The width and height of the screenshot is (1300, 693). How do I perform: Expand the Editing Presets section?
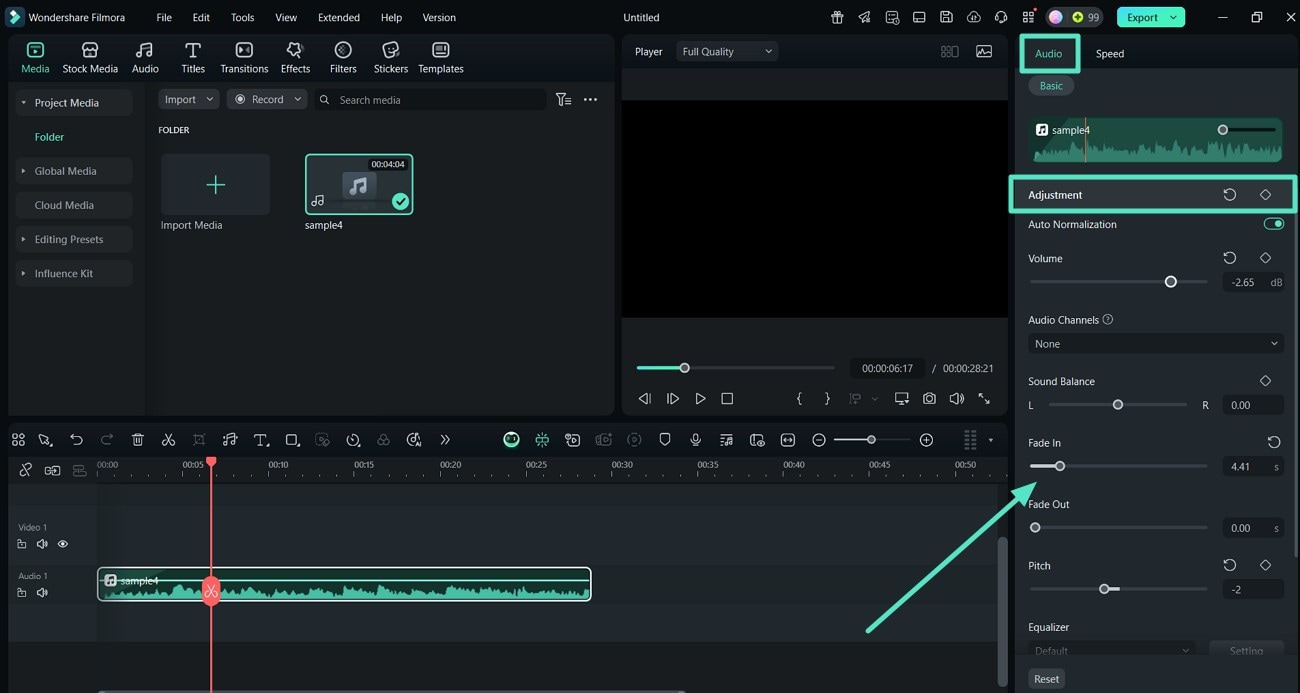tap(23, 239)
